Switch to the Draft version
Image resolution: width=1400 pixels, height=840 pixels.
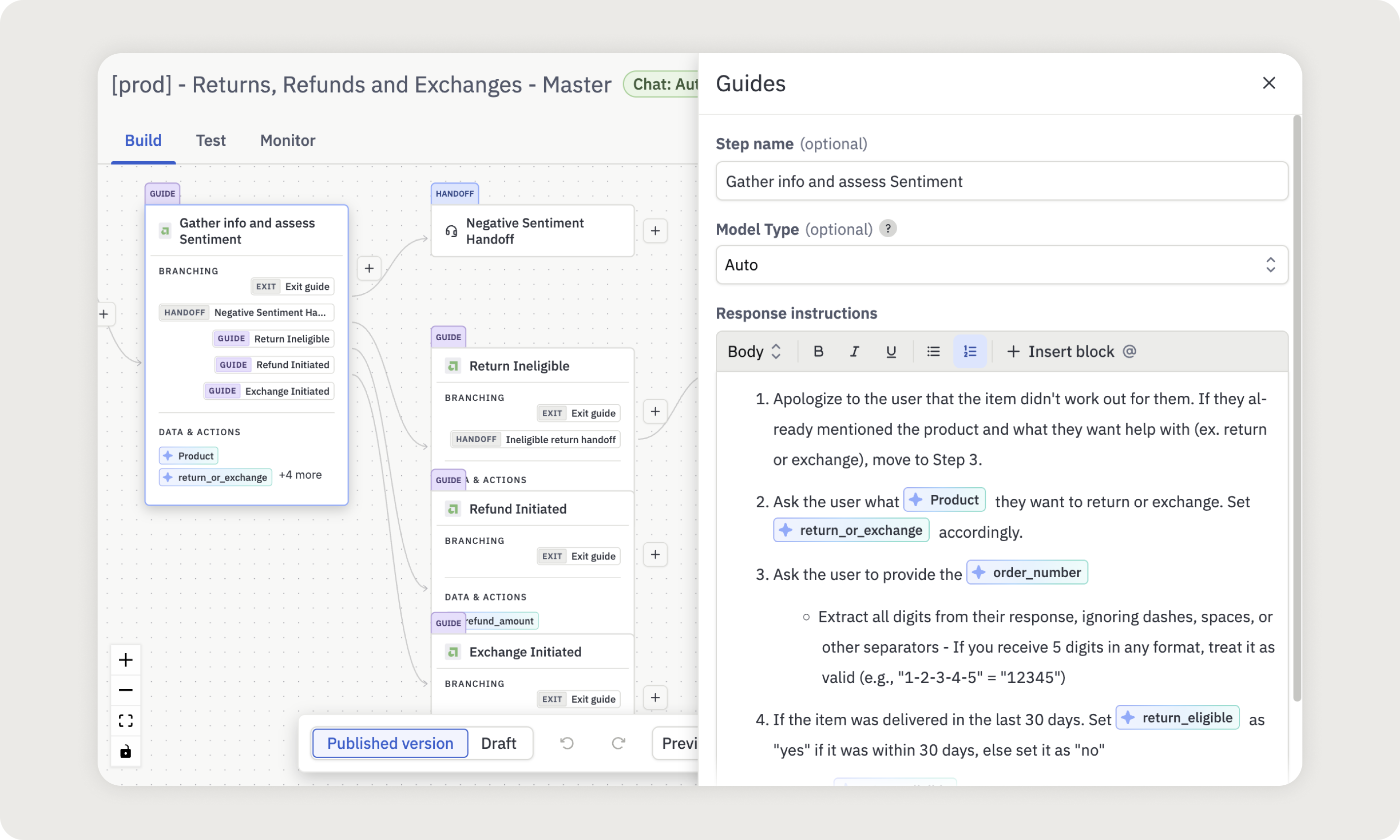pos(498,743)
